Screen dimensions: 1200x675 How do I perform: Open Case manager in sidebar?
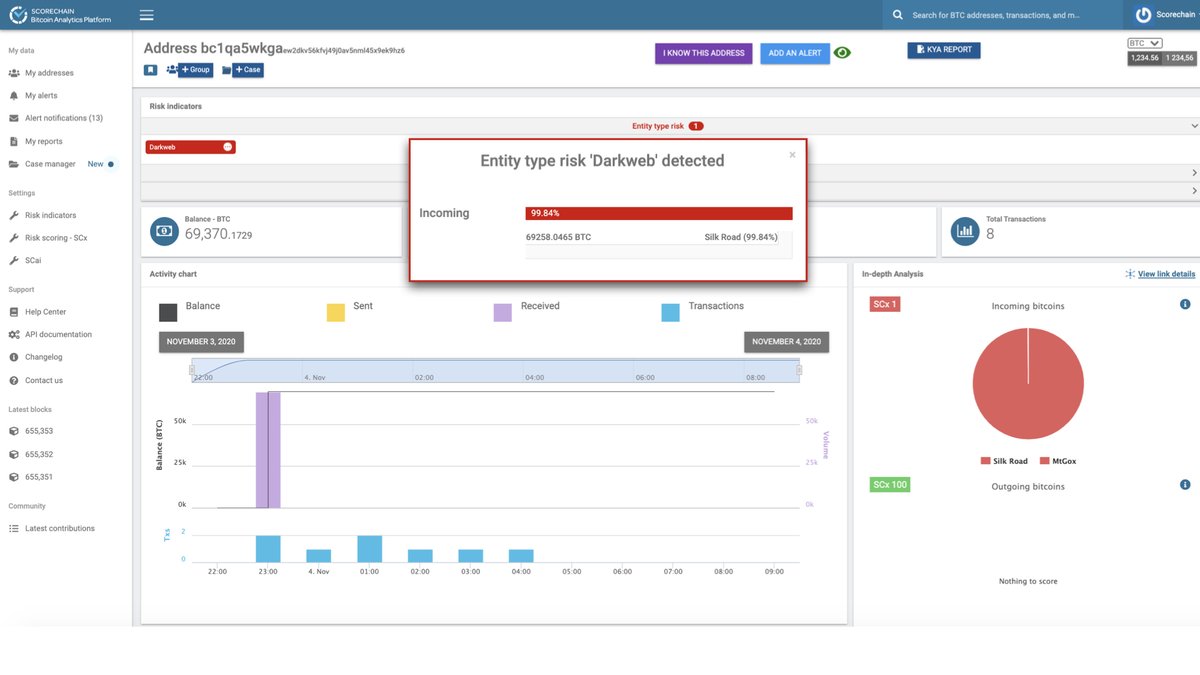tap(50, 164)
